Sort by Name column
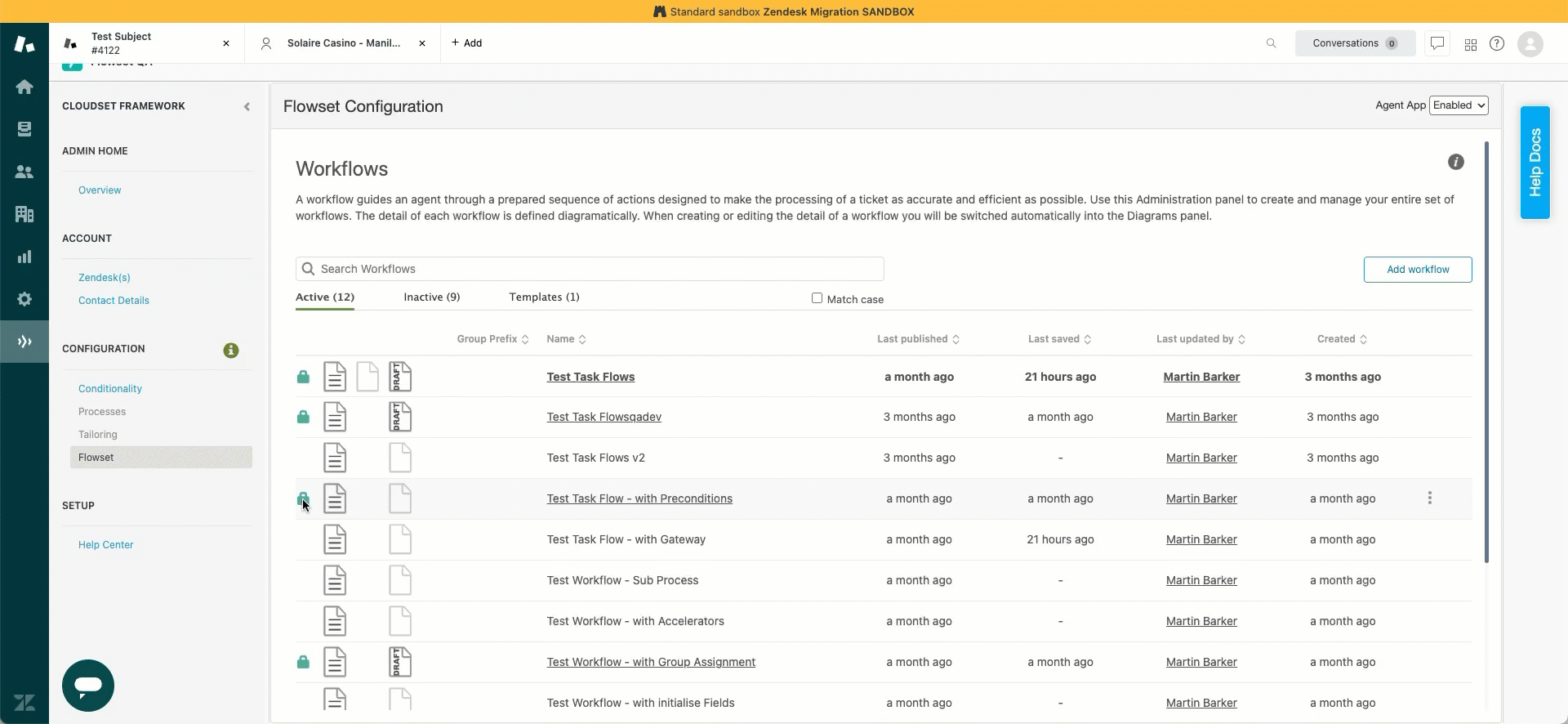The image size is (1568, 724). coord(566,339)
